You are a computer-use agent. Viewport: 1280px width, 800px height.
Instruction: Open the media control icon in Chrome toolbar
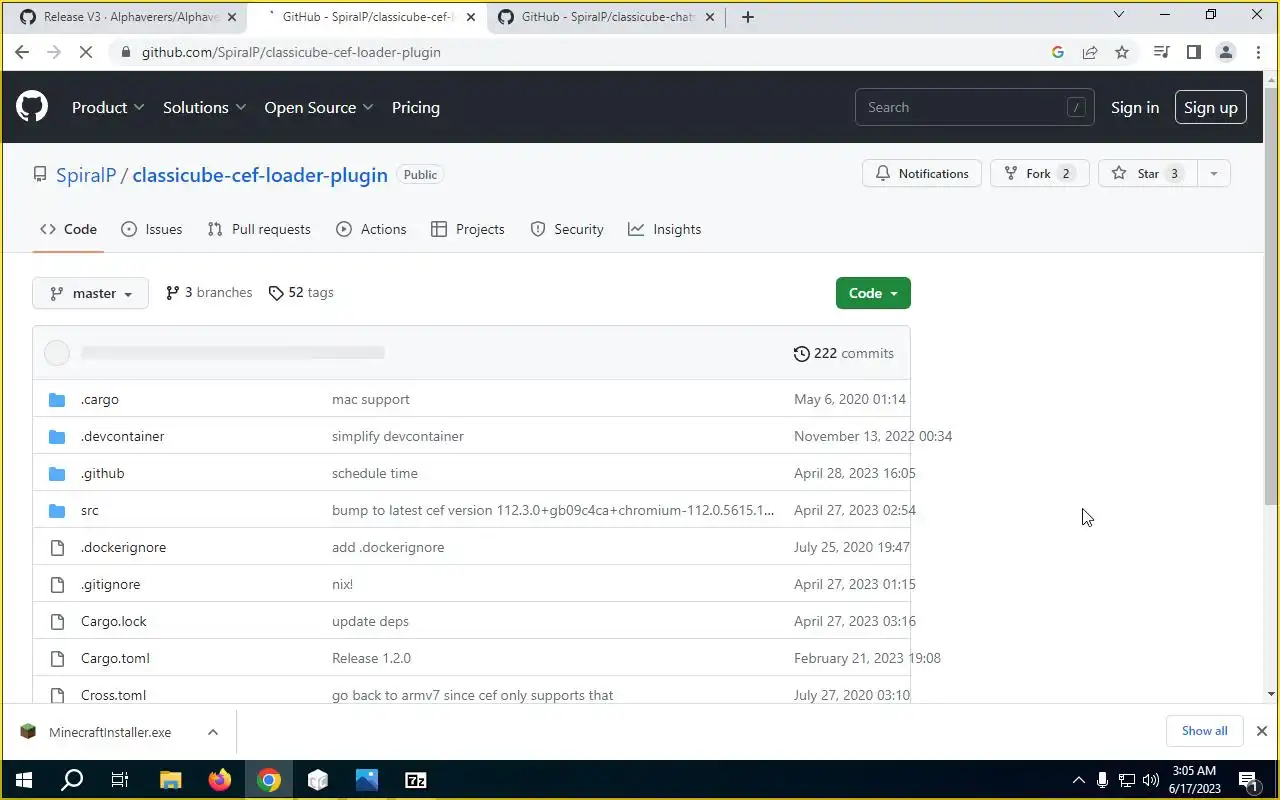1161,52
